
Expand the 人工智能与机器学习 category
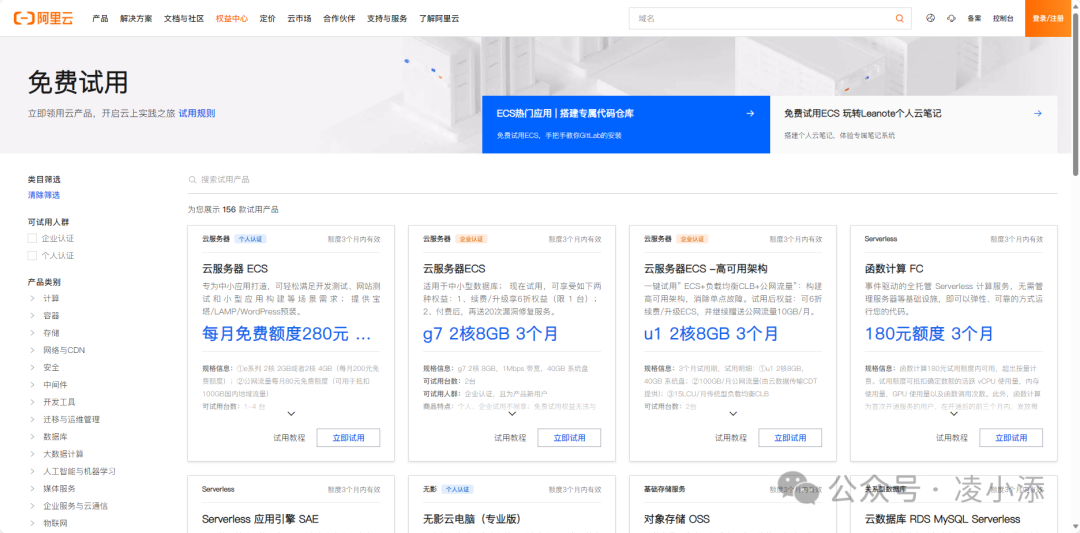32,471
